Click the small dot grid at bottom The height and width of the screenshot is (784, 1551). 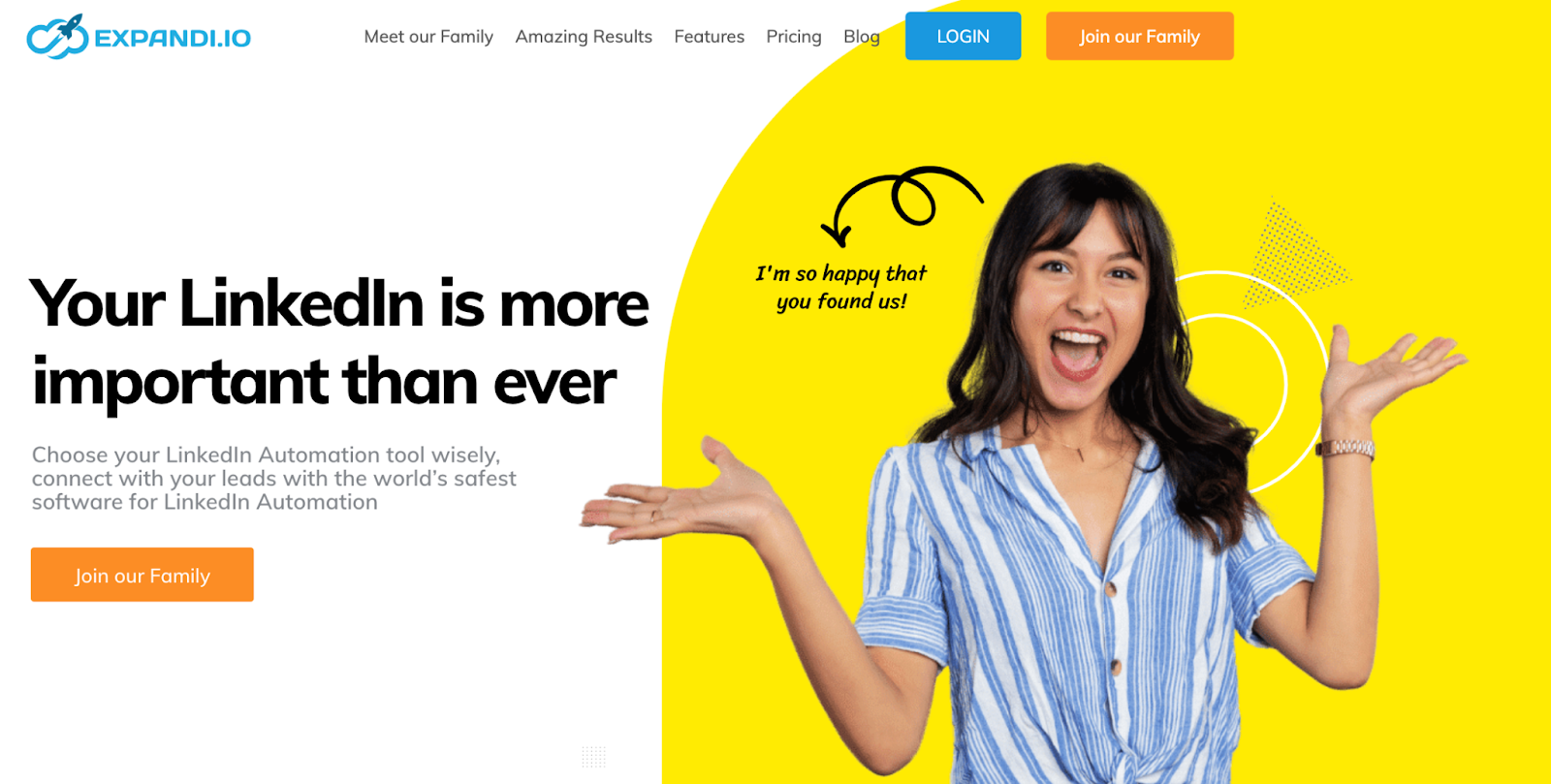point(593,757)
